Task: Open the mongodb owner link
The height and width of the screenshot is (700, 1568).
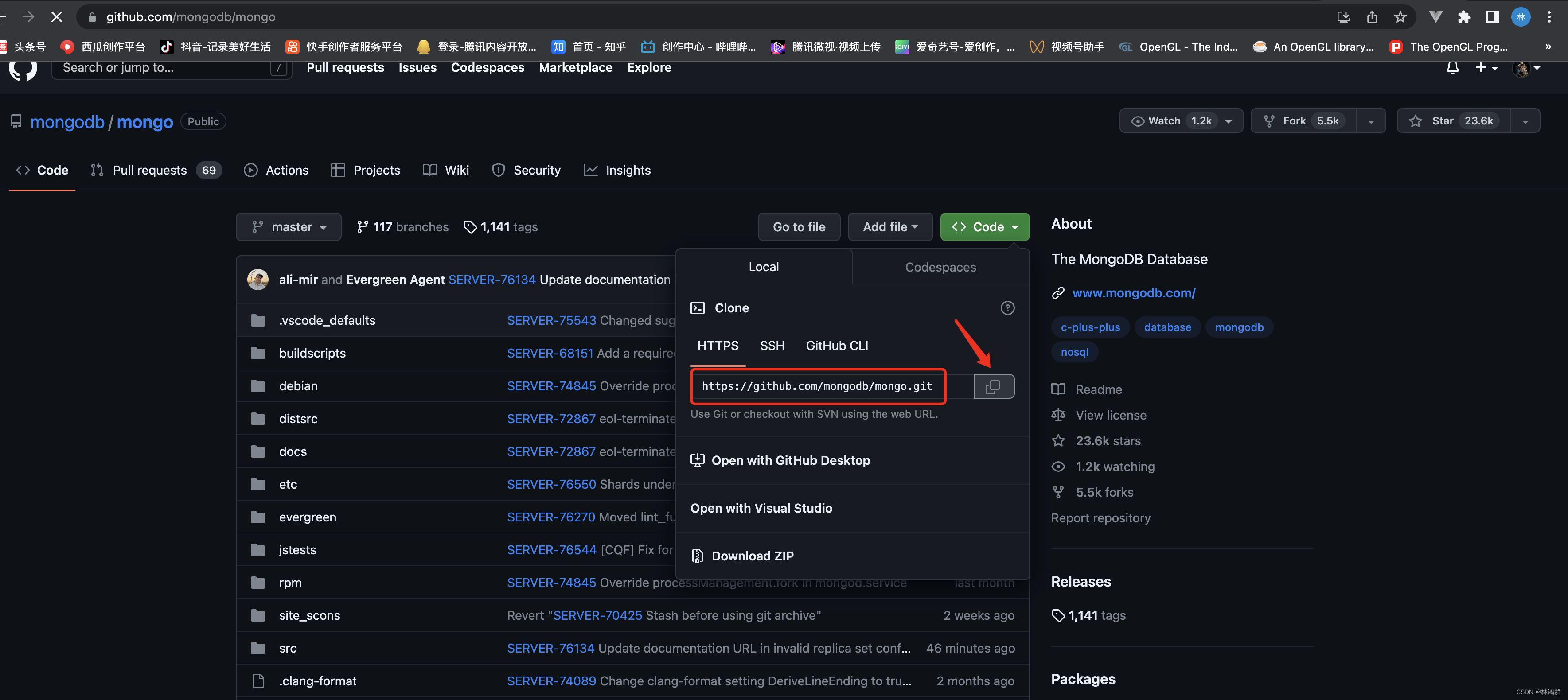Action: pyautogui.click(x=67, y=122)
